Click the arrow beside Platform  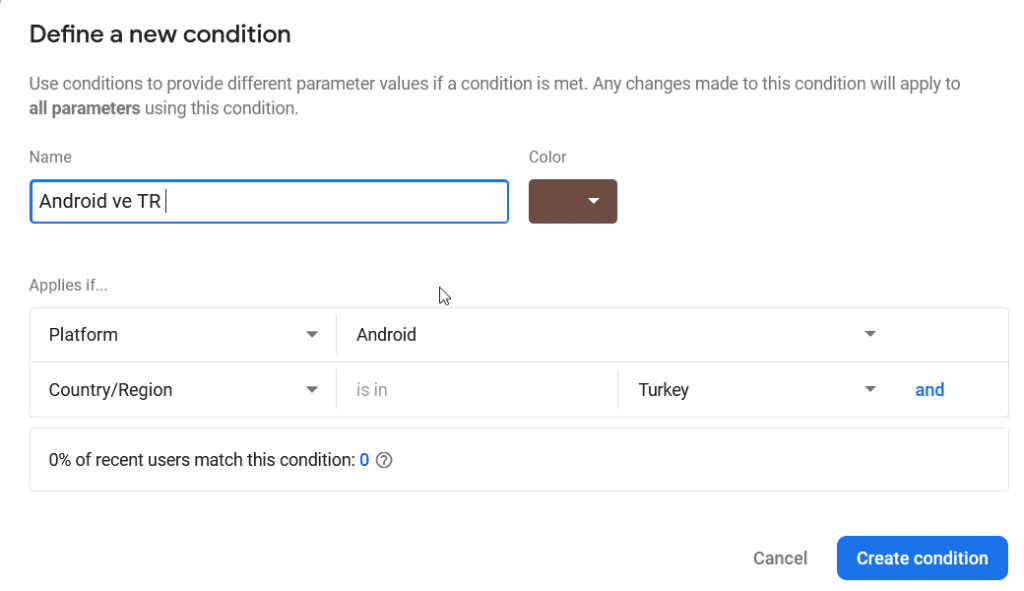point(312,334)
